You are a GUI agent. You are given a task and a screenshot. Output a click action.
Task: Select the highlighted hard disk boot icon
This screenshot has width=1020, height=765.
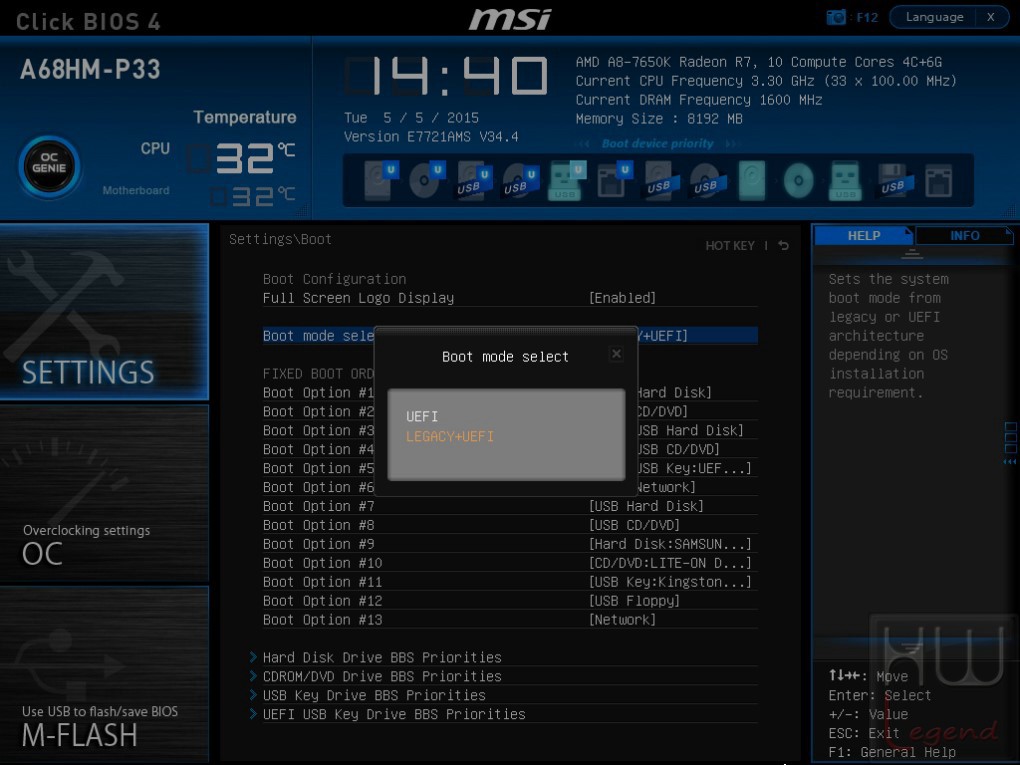tap(752, 180)
